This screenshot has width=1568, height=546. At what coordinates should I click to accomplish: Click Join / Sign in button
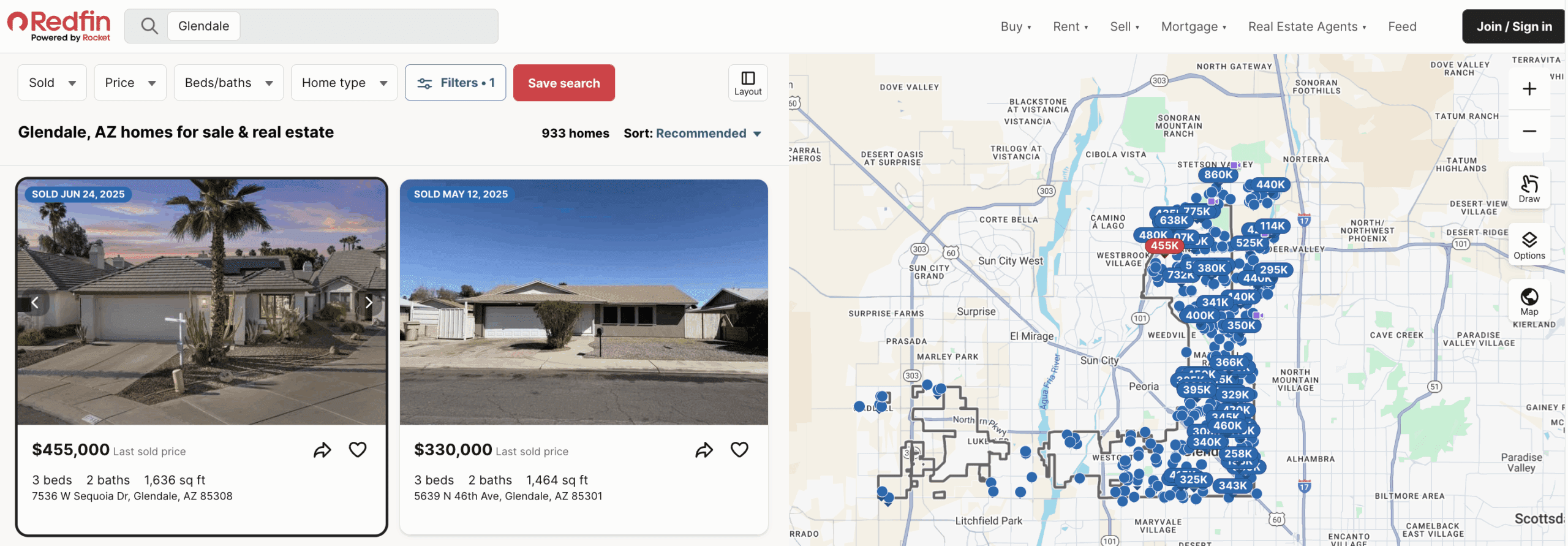pos(1513,26)
